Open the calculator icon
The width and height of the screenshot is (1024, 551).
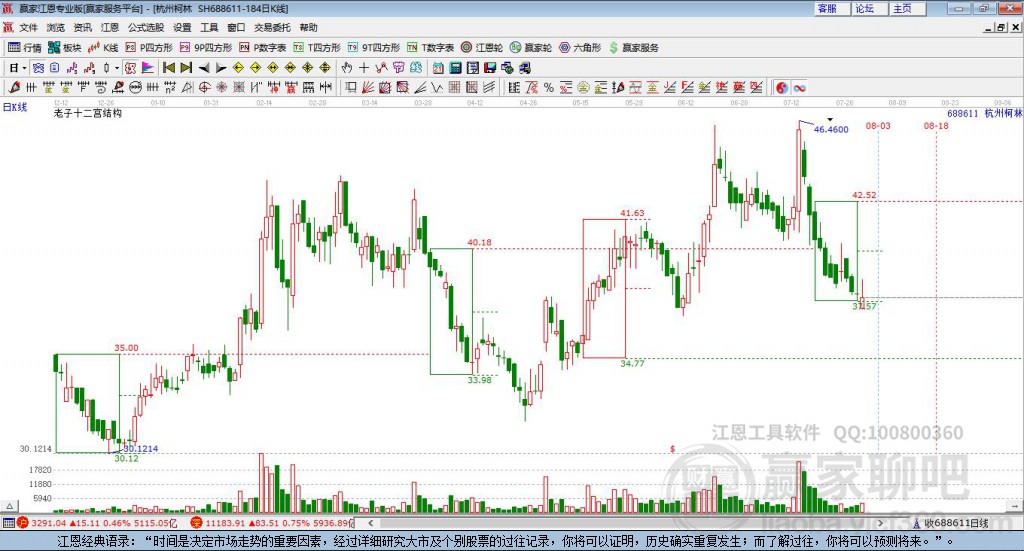click(x=455, y=68)
